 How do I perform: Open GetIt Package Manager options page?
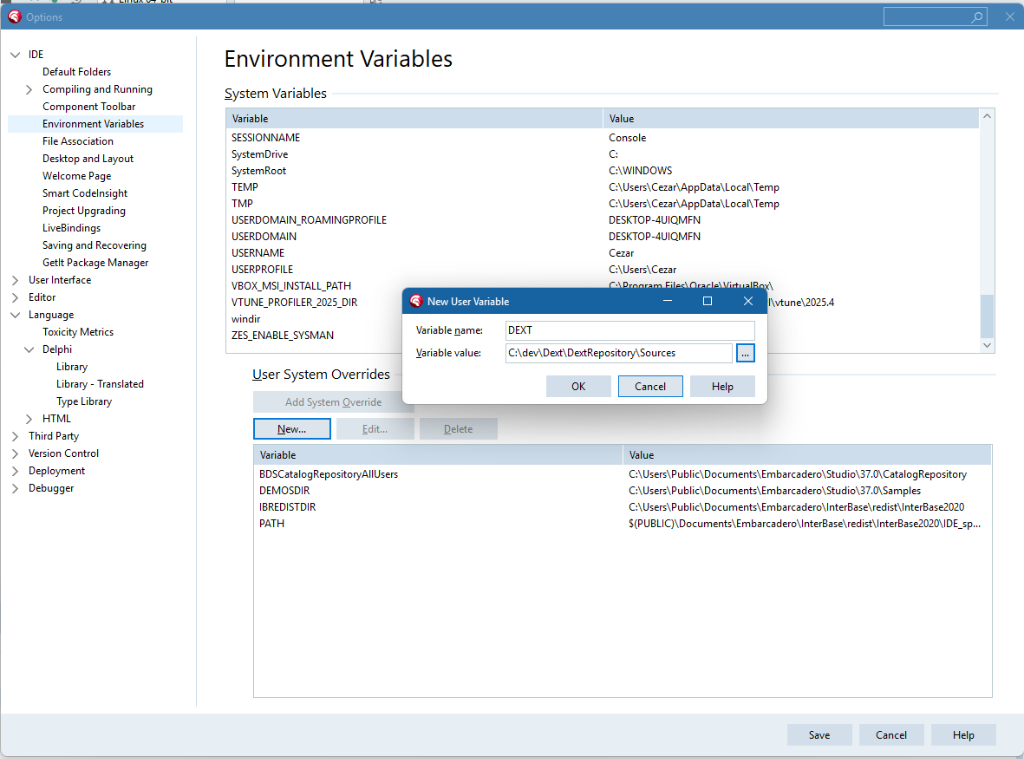click(x=95, y=263)
